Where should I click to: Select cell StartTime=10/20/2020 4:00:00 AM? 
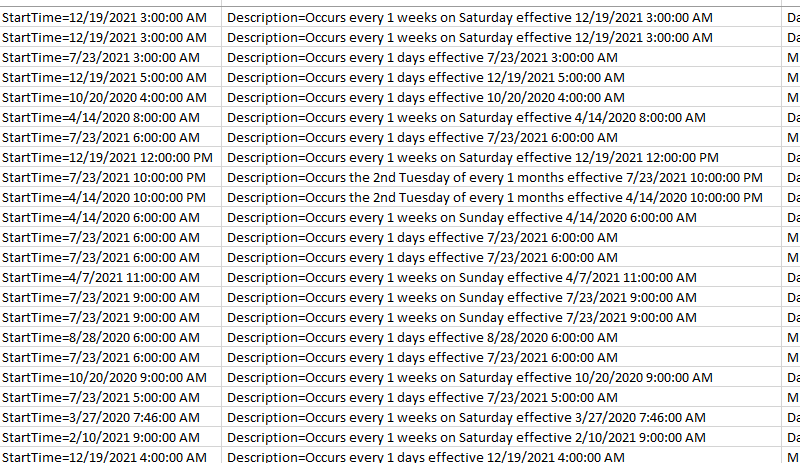point(111,98)
